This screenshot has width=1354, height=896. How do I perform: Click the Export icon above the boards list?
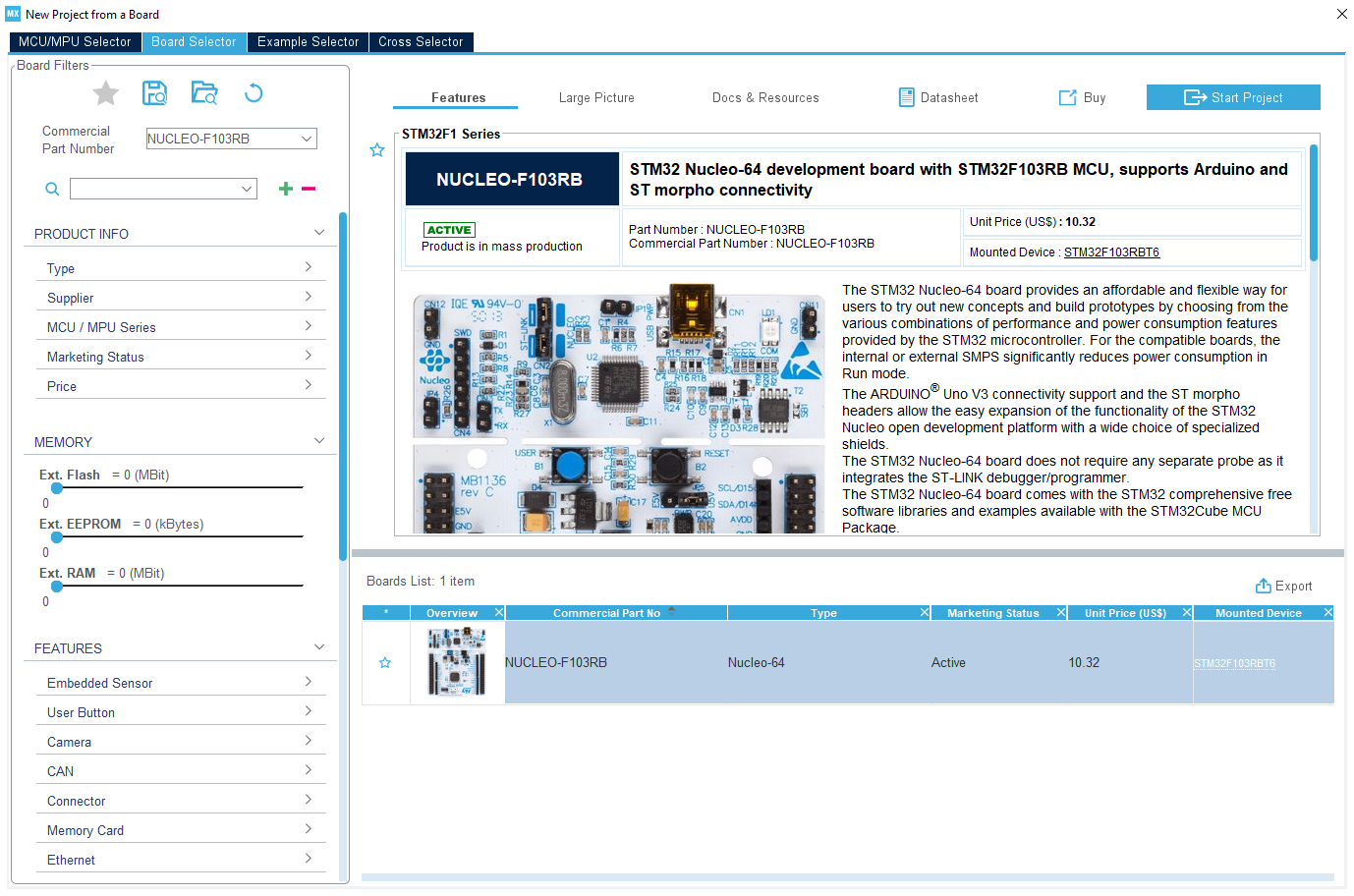[1264, 586]
